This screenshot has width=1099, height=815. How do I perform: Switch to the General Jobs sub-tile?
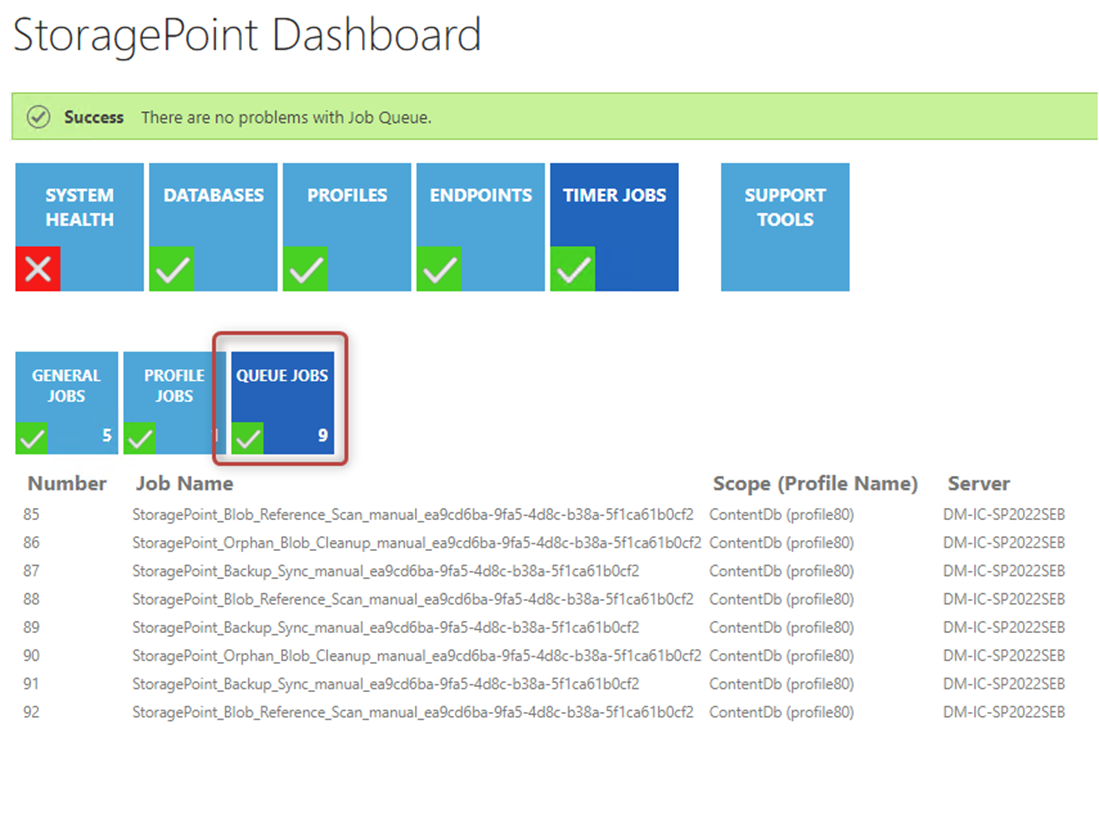coord(66,386)
